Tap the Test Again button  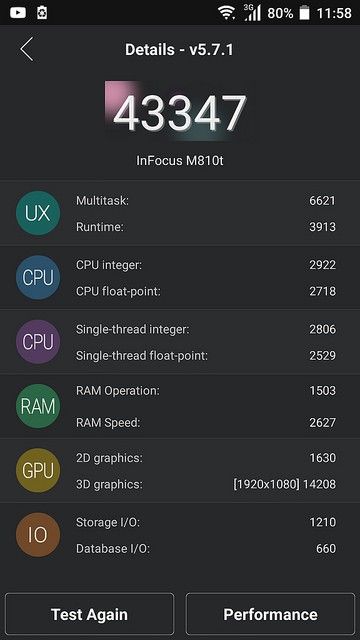point(89,614)
